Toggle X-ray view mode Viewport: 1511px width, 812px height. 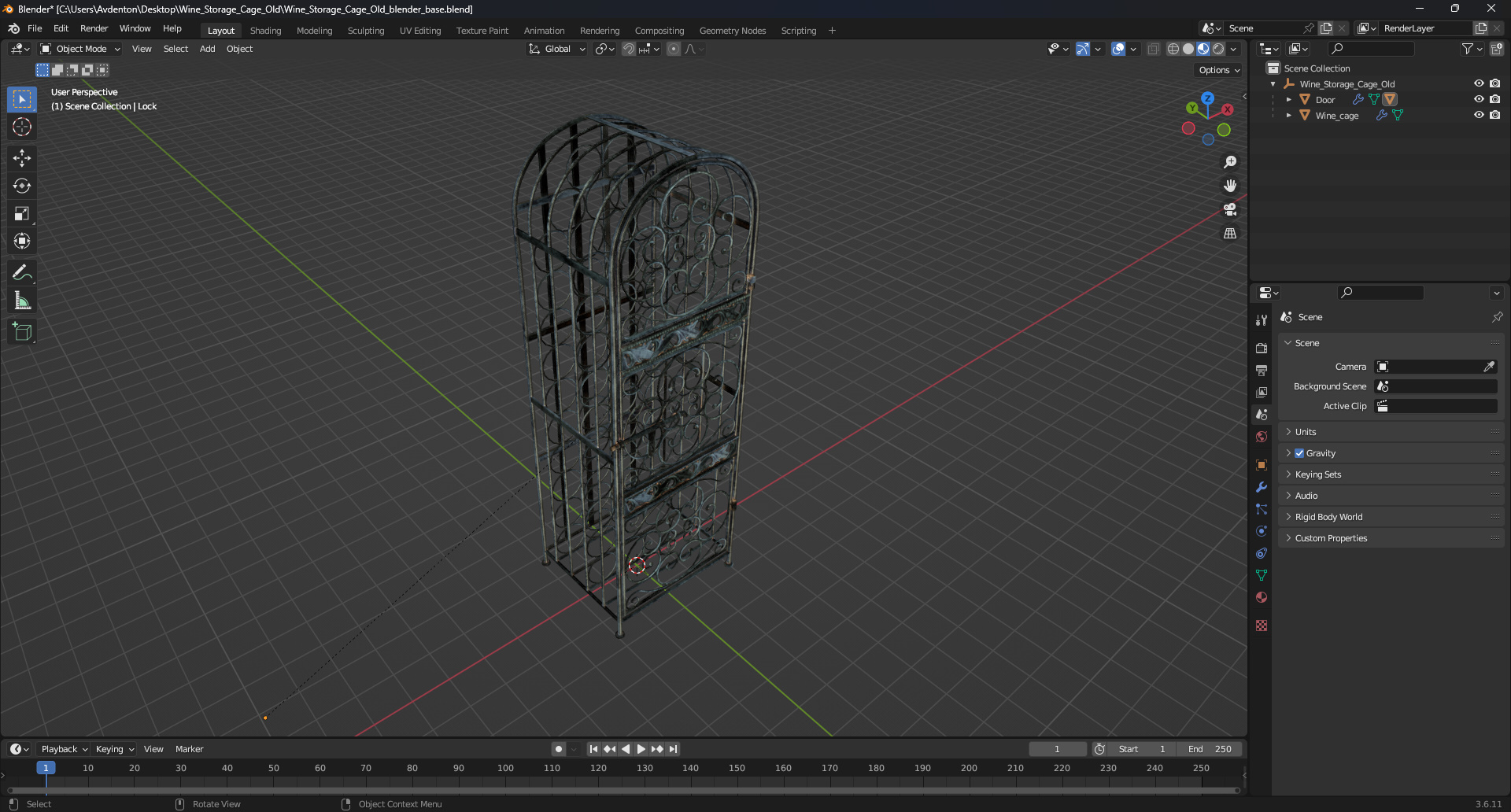tap(1154, 49)
